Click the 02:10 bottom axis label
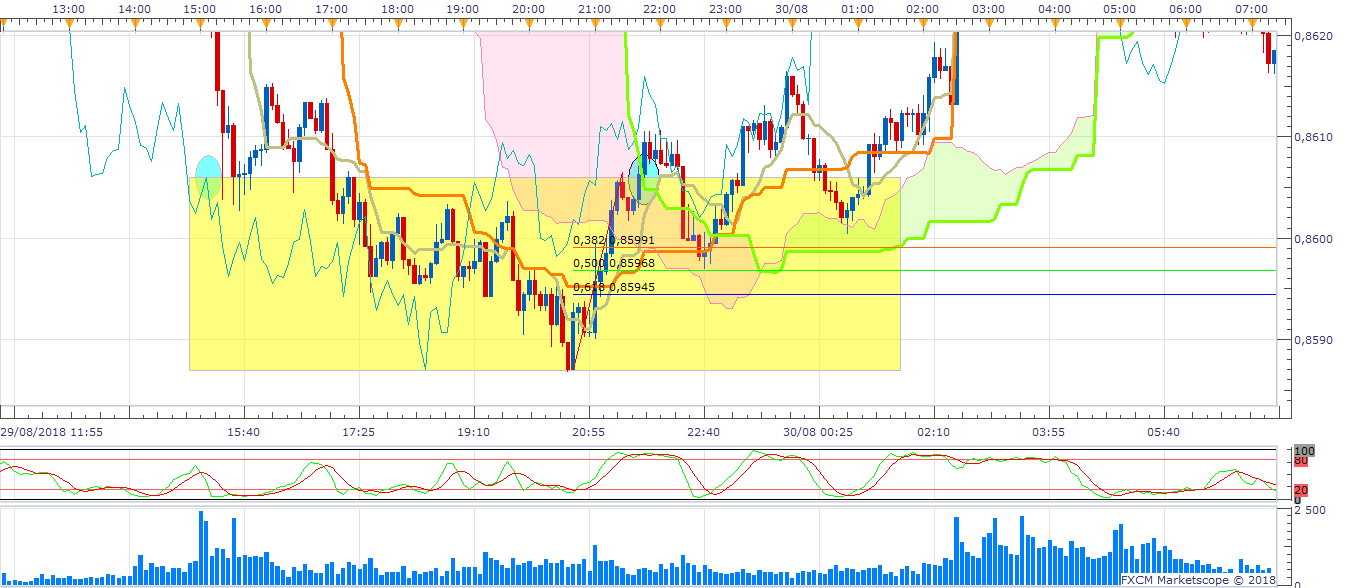Viewport: 1349px width, 588px height. pos(934,432)
